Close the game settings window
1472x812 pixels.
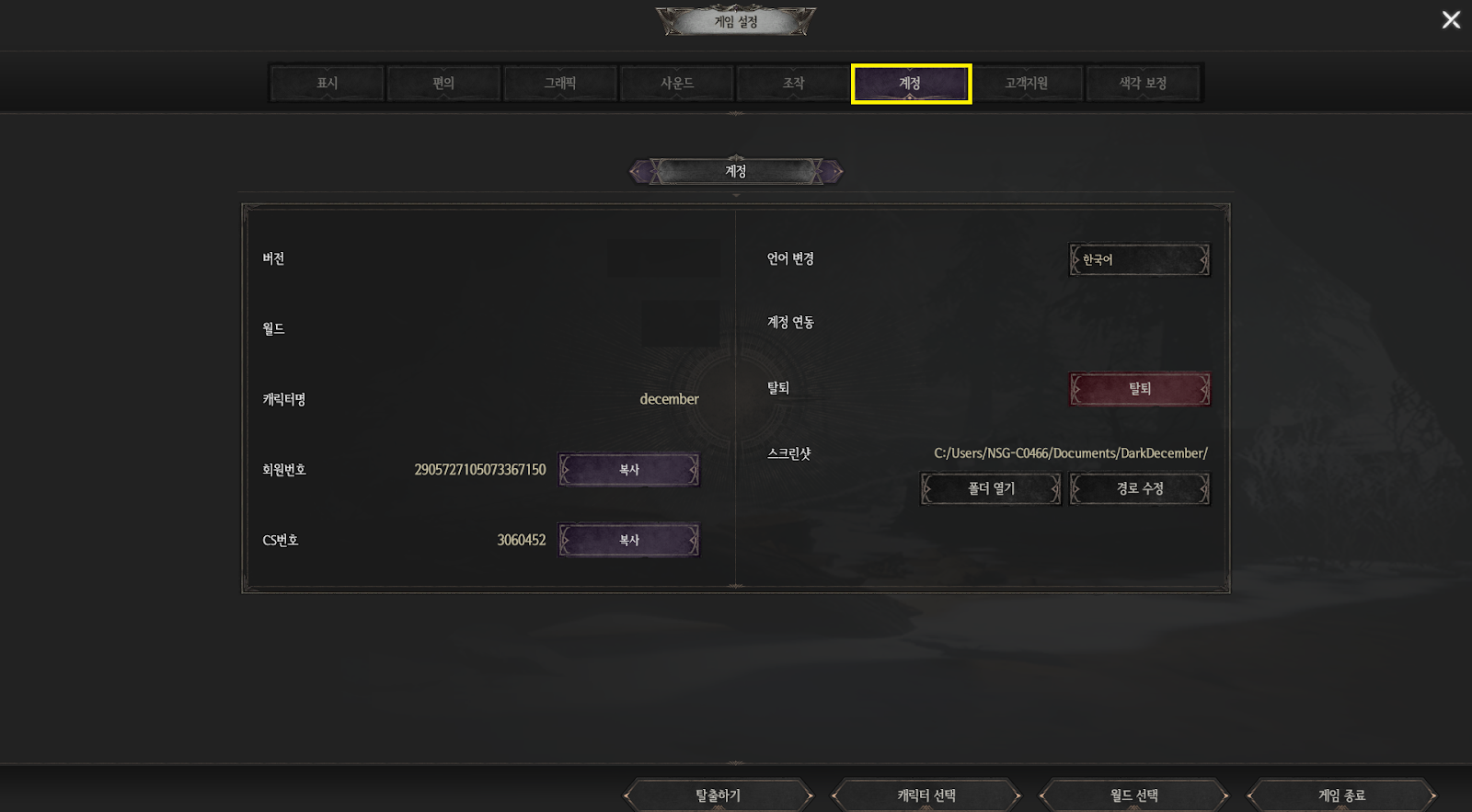1451,19
